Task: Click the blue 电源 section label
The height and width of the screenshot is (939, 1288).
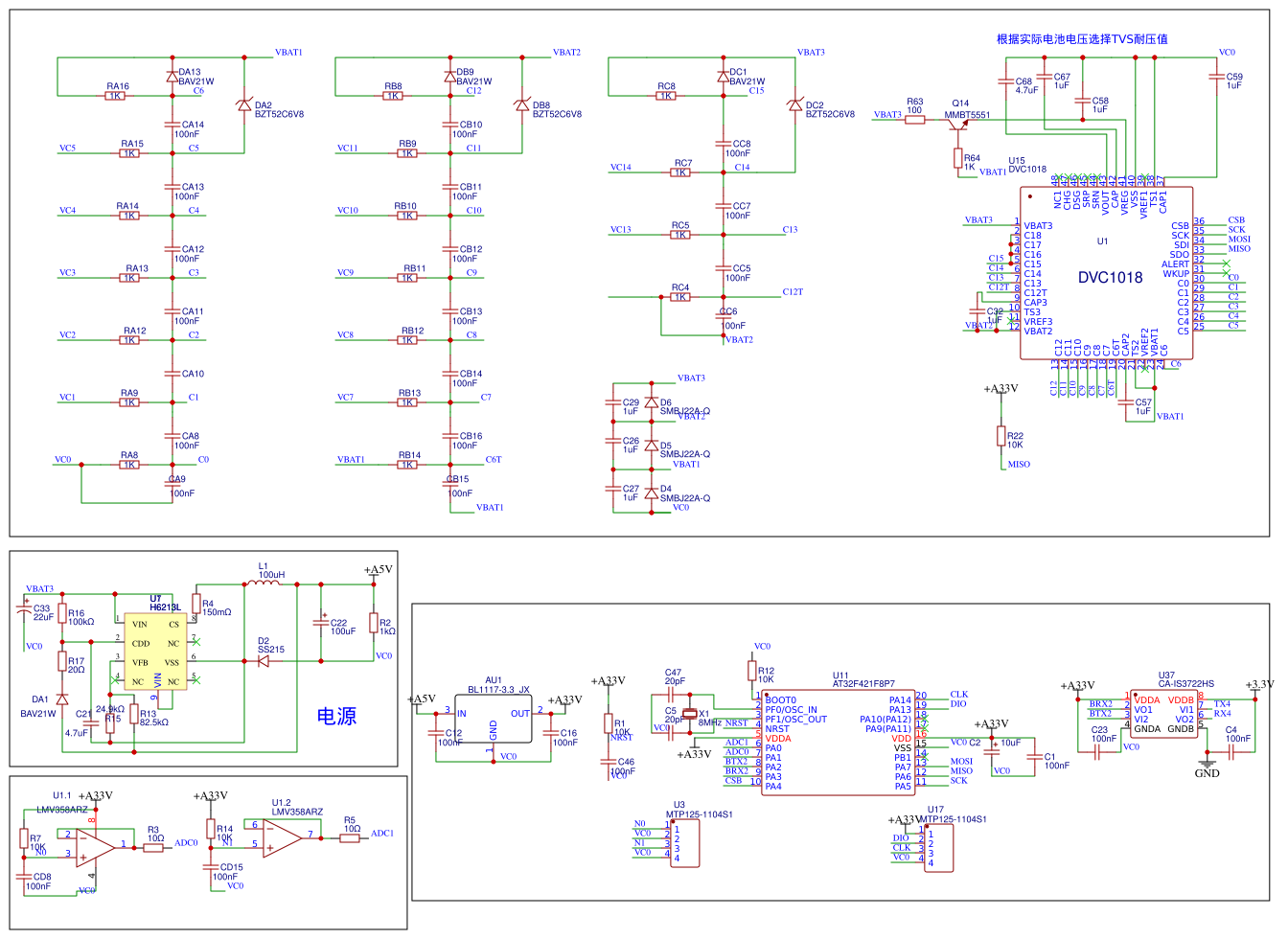Action: [x=336, y=716]
